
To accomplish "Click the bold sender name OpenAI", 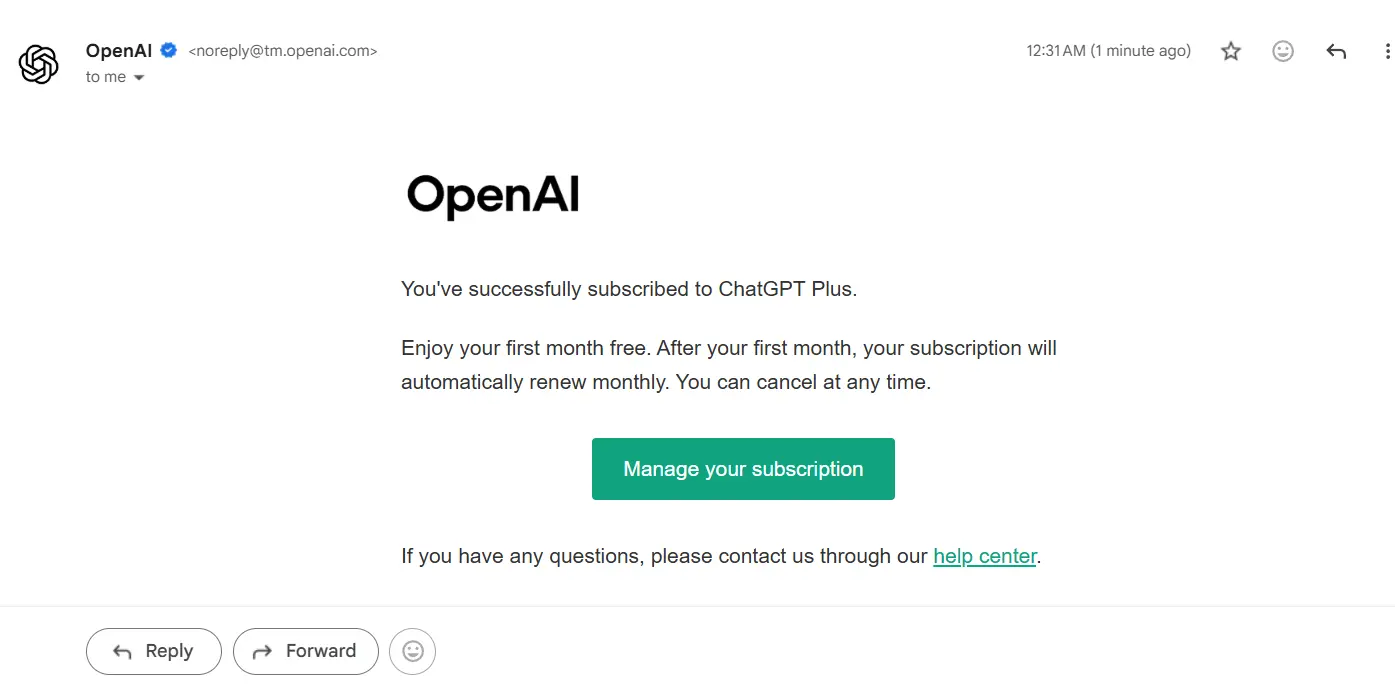I will (119, 50).
